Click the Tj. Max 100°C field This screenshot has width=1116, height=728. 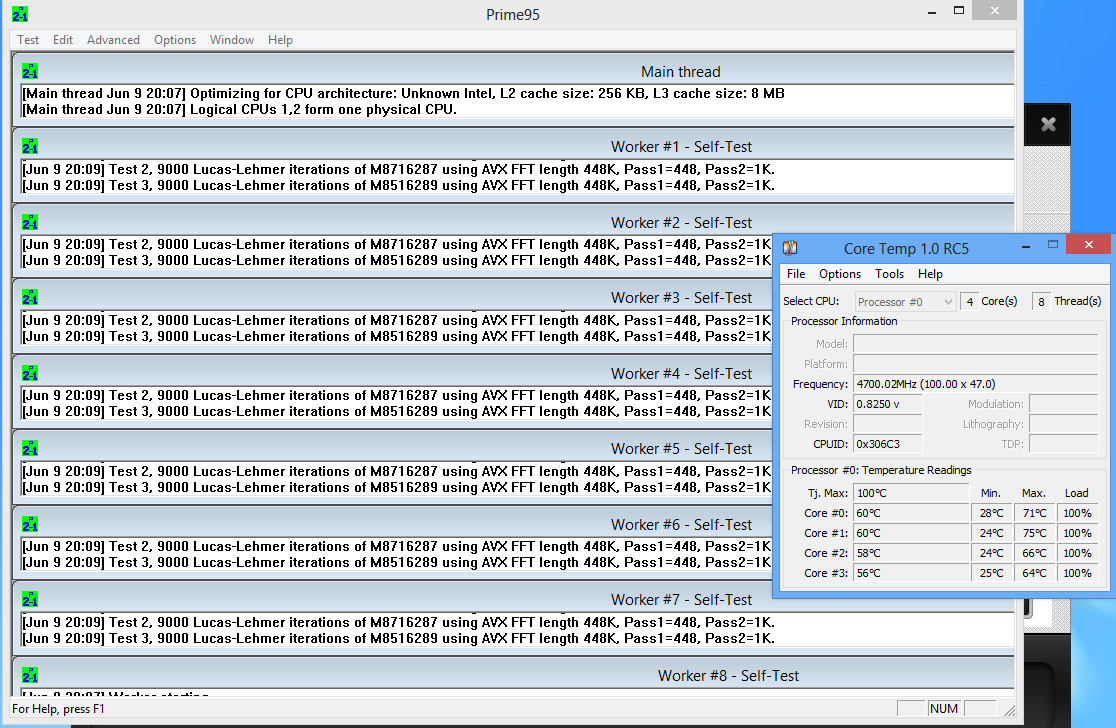tap(911, 492)
